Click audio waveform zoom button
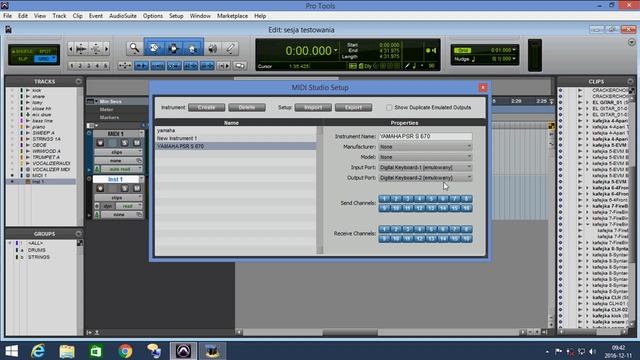Viewport: 640px width, 360px height. point(81,49)
